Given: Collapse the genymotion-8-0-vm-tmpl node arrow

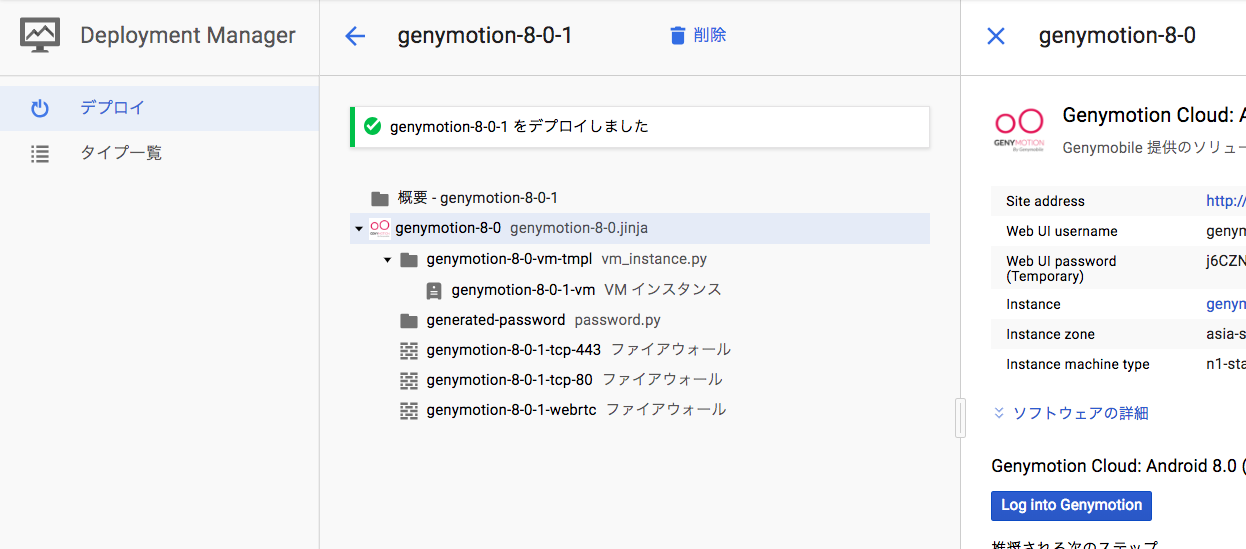Looking at the screenshot, I should [x=387, y=260].
